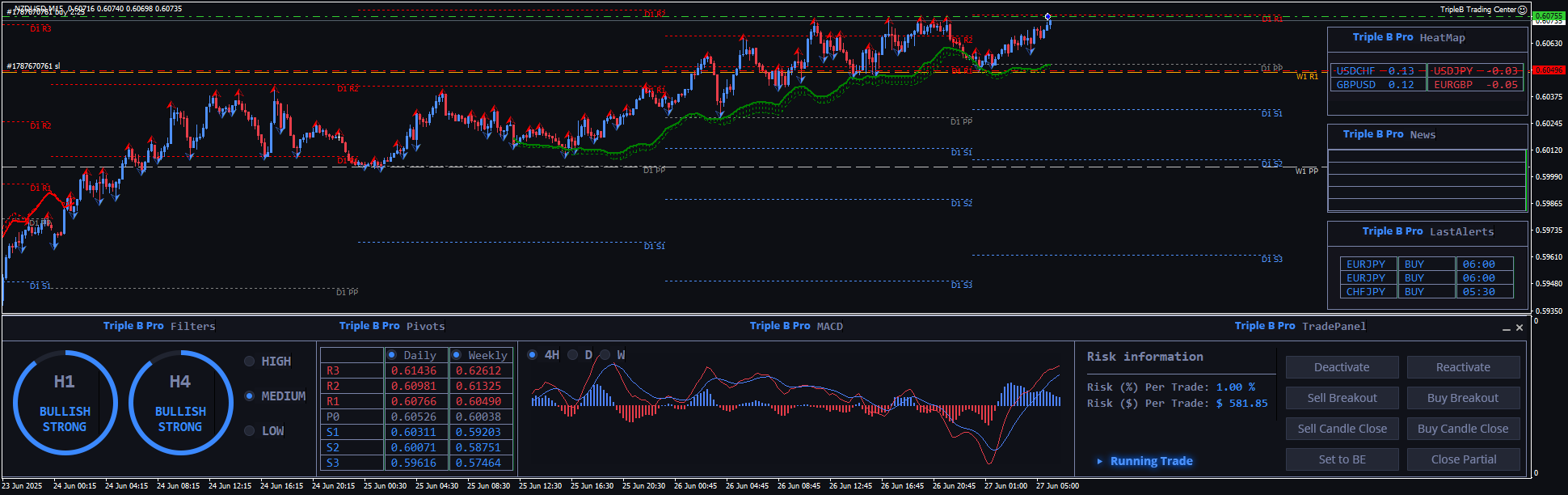The image size is (1568, 495).
Task: Click the Set to BE button
Action: tap(1342, 459)
